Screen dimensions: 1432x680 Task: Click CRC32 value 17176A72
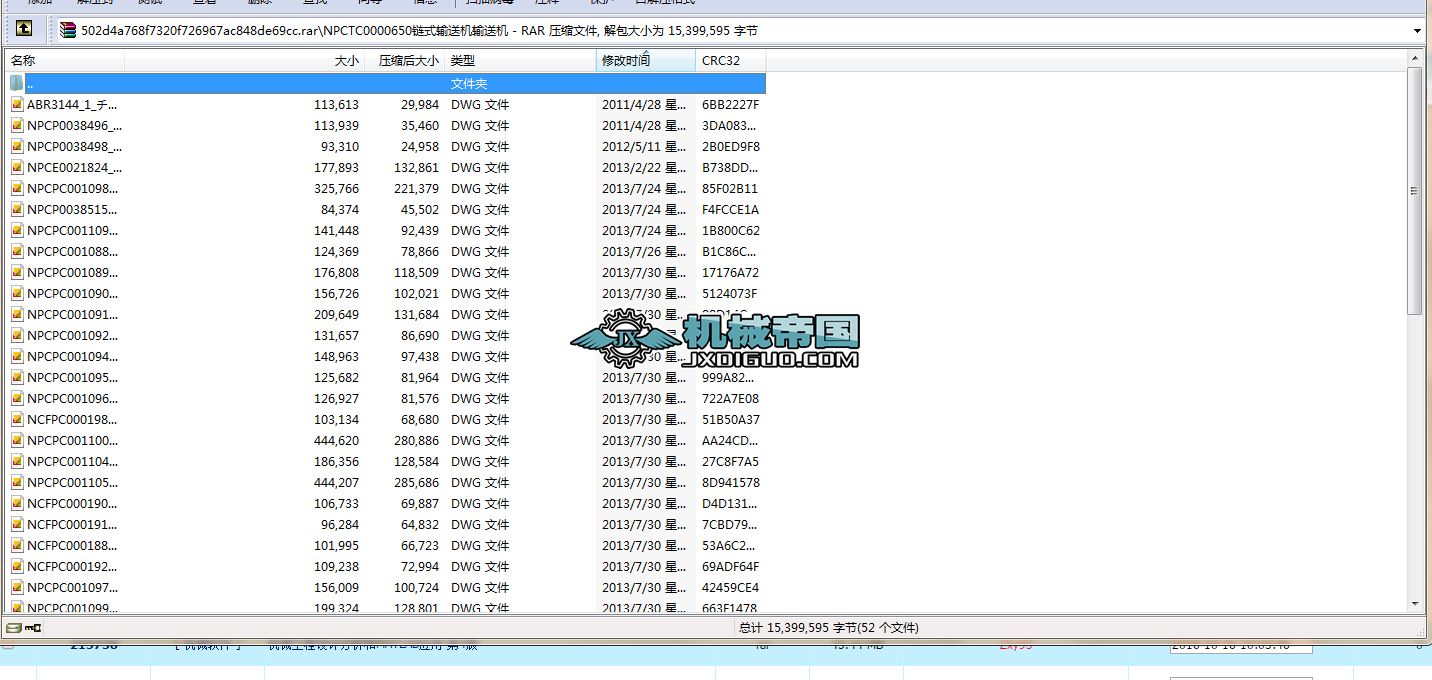click(730, 273)
